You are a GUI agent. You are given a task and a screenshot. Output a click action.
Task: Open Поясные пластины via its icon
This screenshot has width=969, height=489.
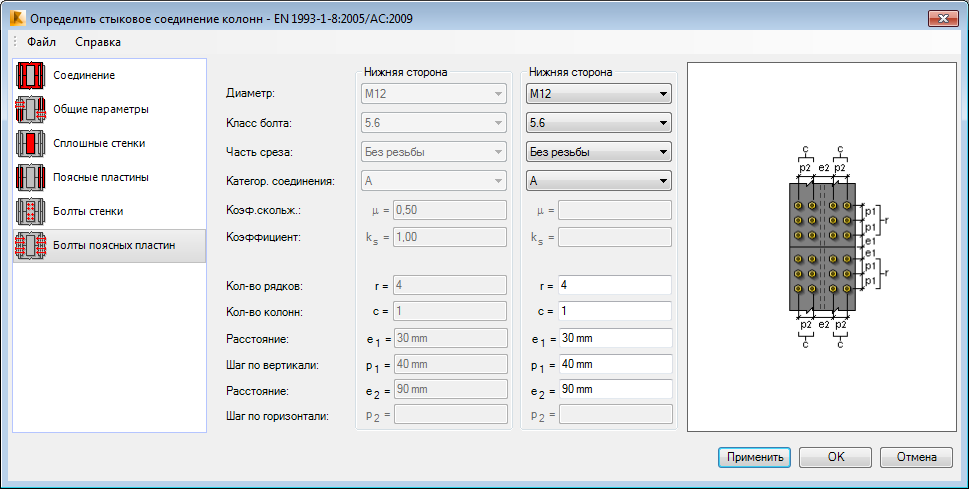point(32,177)
